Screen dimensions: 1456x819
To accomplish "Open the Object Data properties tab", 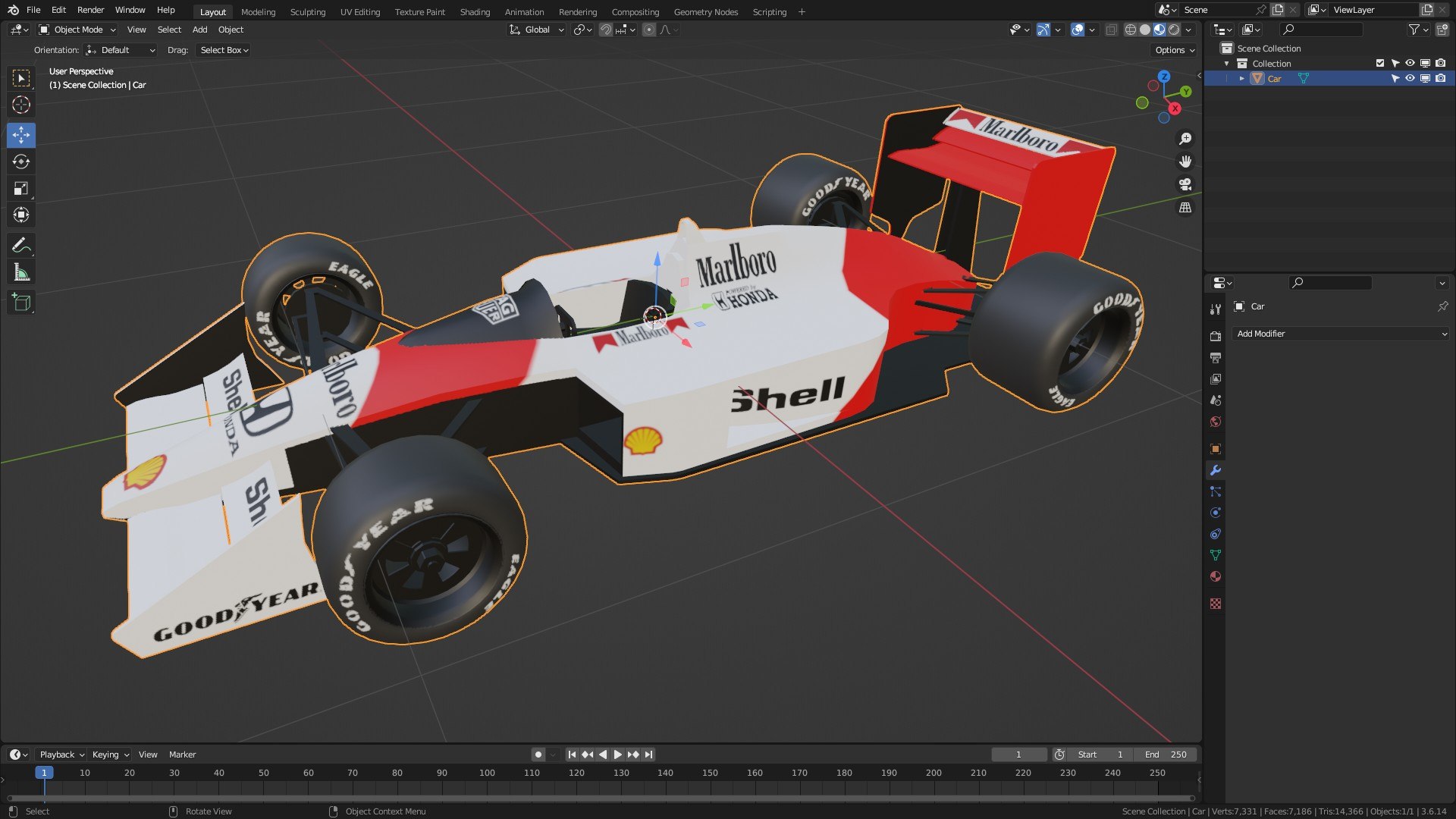I will (1216, 555).
